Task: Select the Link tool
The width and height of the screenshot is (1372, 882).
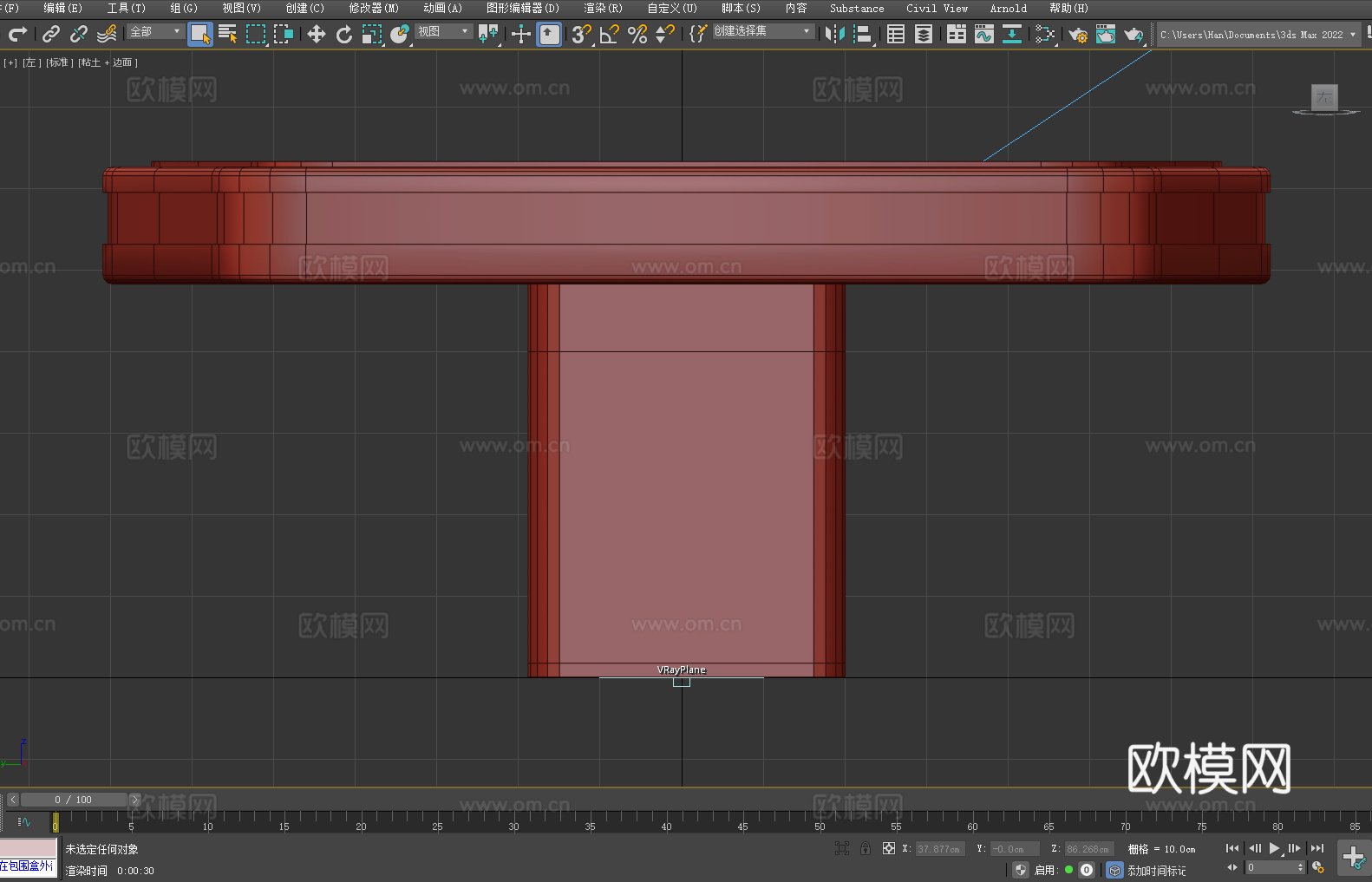Action: [51, 34]
